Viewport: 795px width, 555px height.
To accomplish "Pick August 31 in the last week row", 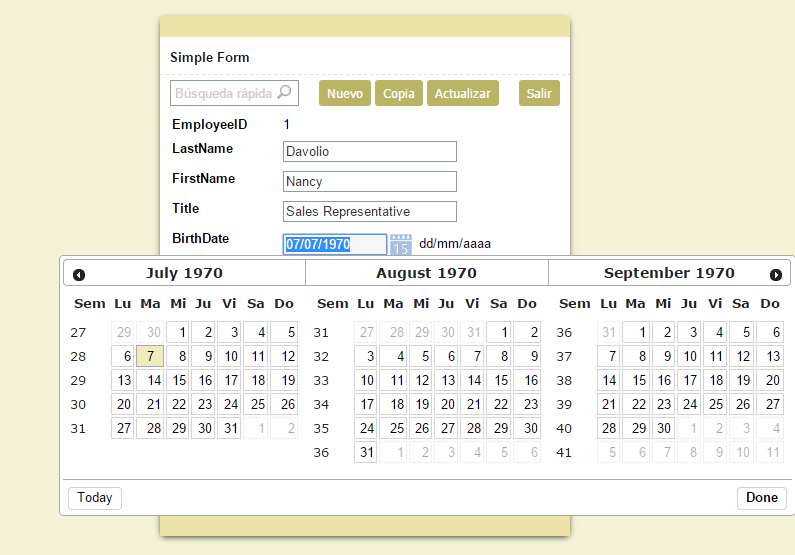I will (367, 452).
